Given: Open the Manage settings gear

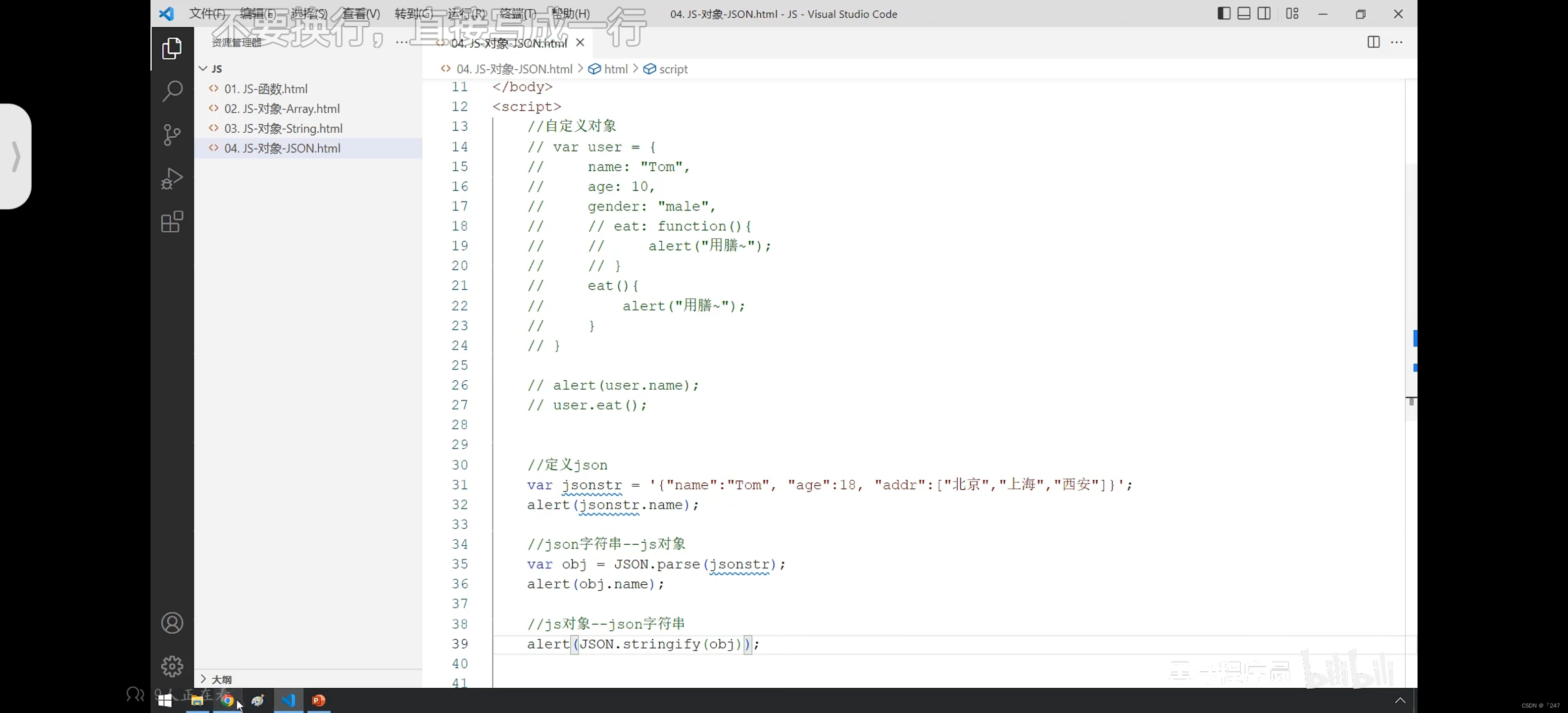Looking at the screenshot, I should pyautogui.click(x=172, y=666).
